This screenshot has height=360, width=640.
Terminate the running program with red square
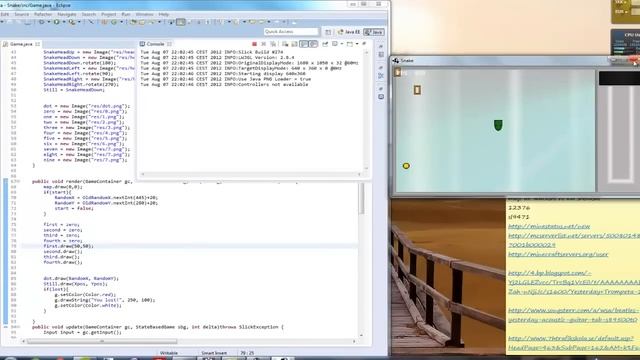point(254,44)
